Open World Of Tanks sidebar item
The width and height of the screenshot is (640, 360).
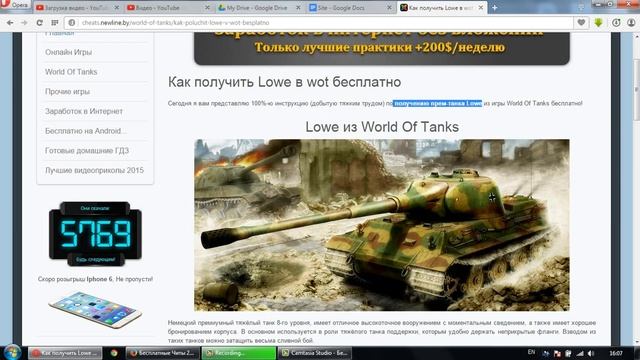point(71,72)
